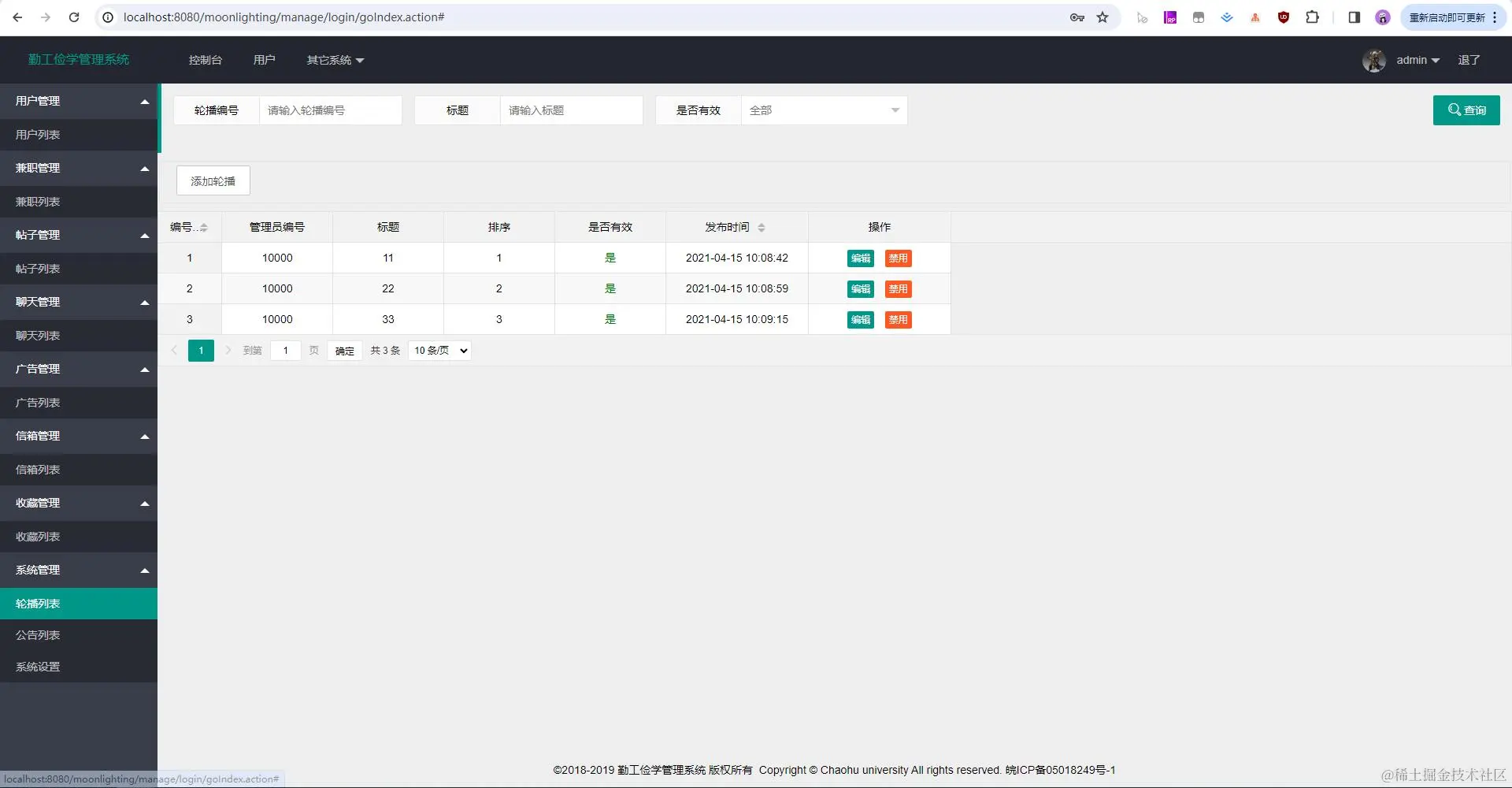The image size is (1512, 788).
Task: Open the browser profile avatar
Action: [x=1383, y=17]
